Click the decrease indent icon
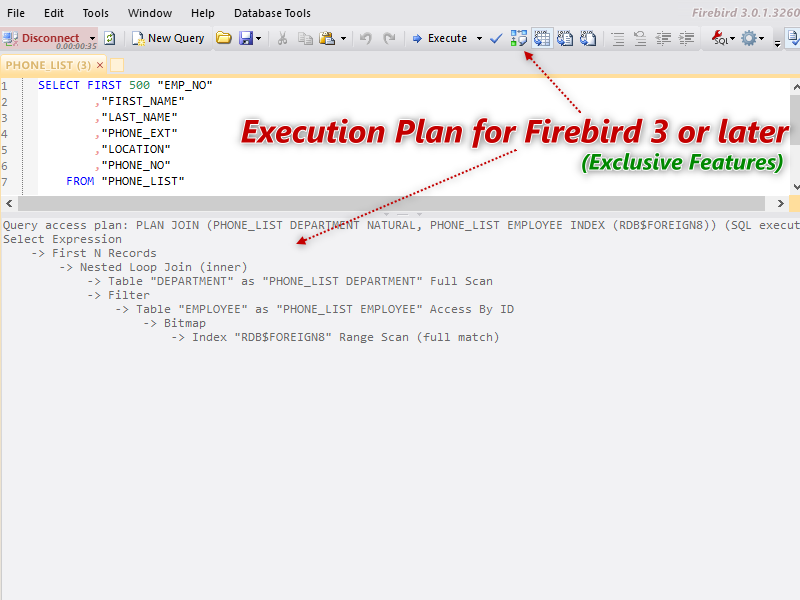 pos(663,39)
